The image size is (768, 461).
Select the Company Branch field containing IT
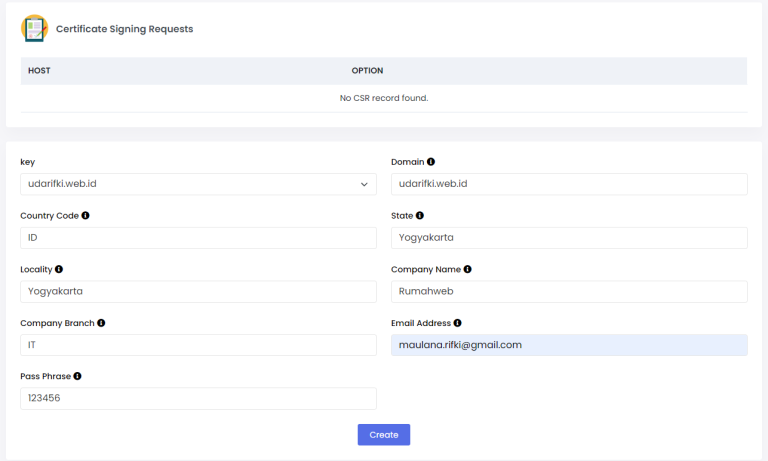(198, 345)
